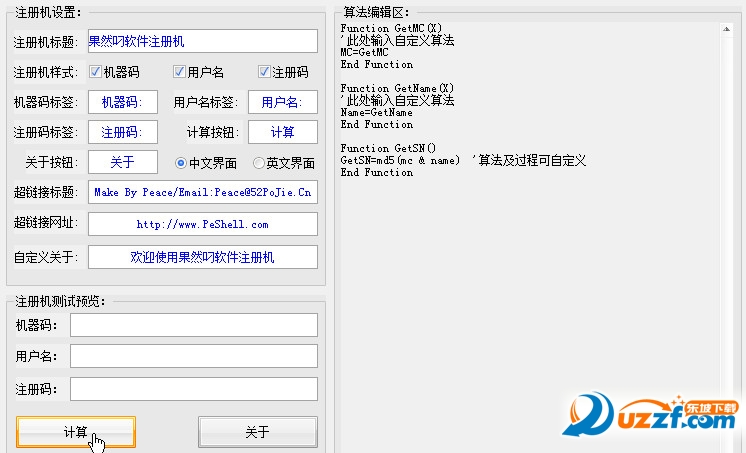Click the preview 用户名 input box
This screenshot has height=453, width=746.
[x=194, y=356]
